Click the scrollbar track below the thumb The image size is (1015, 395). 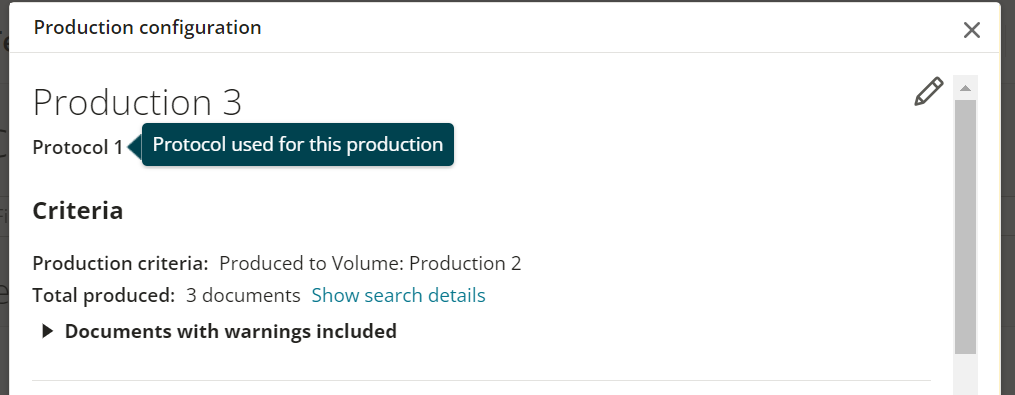(965, 374)
